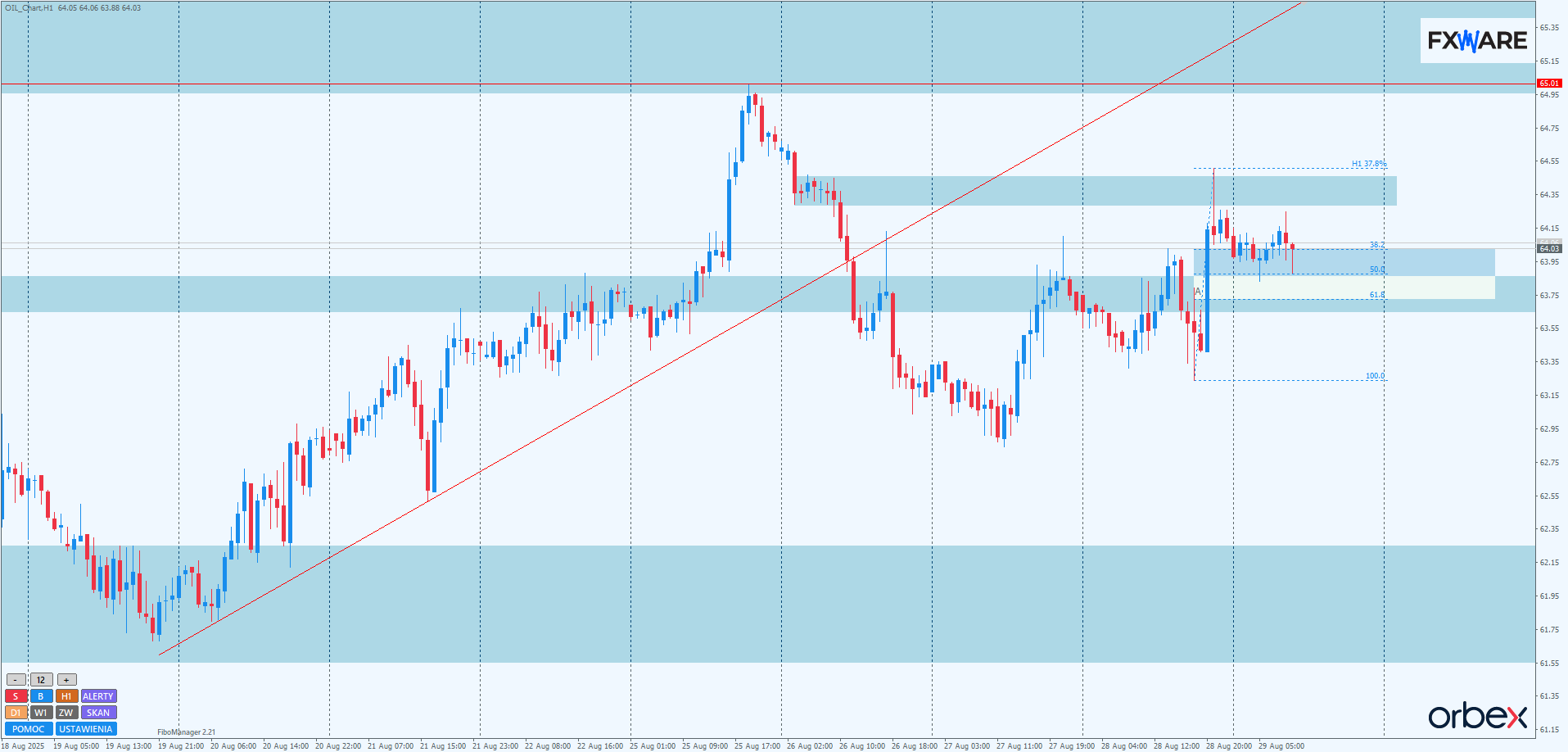Click the 62.55 price scale label
This screenshot has height=752, width=1568.
(1549, 496)
